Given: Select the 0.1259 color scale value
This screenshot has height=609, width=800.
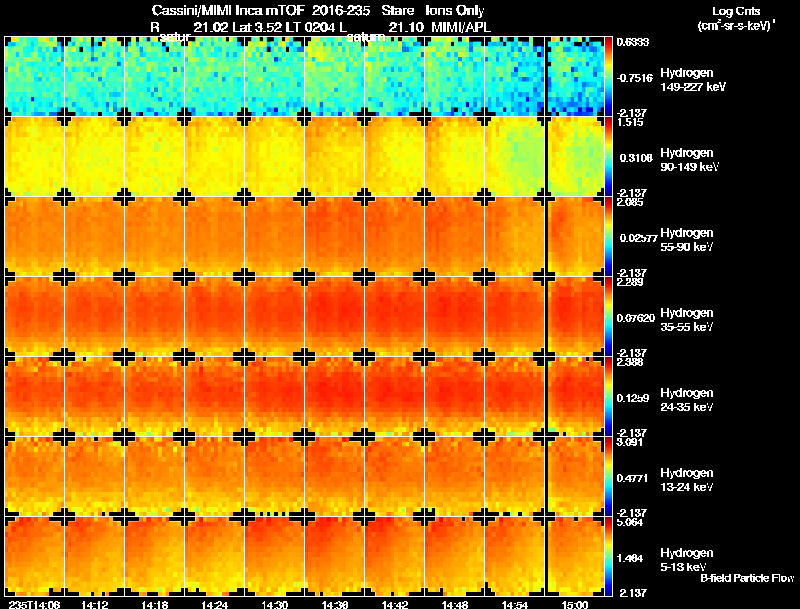Looking at the screenshot, I should click(x=633, y=398).
